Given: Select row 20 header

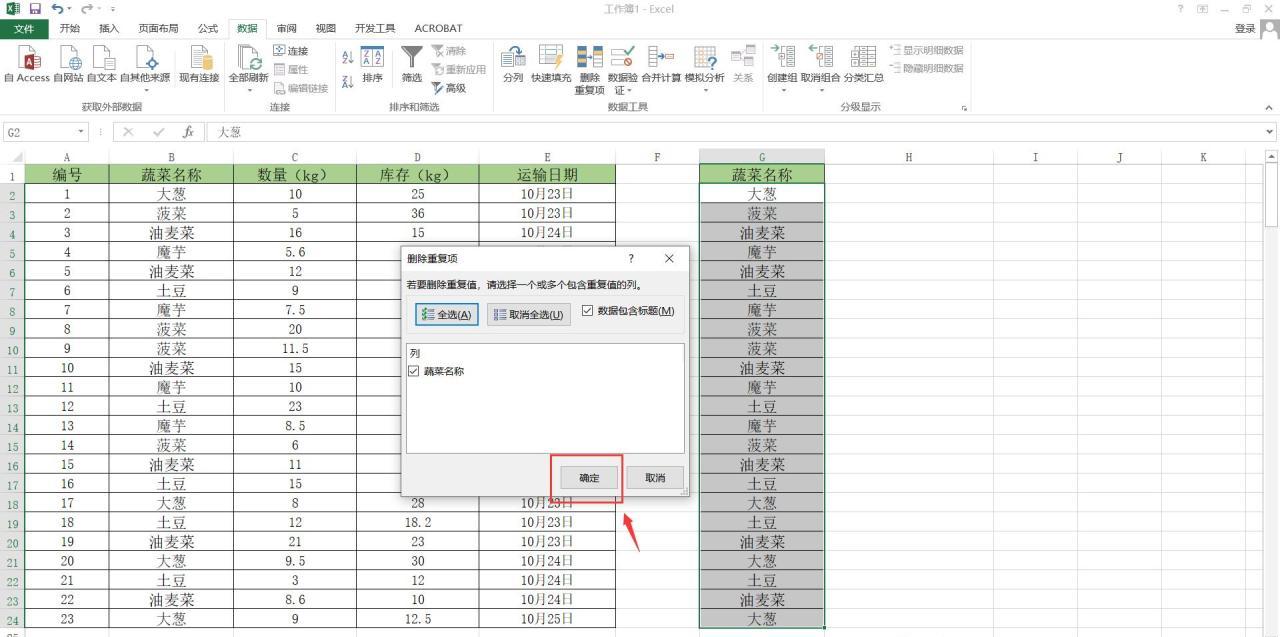Looking at the screenshot, I should [12, 542].
